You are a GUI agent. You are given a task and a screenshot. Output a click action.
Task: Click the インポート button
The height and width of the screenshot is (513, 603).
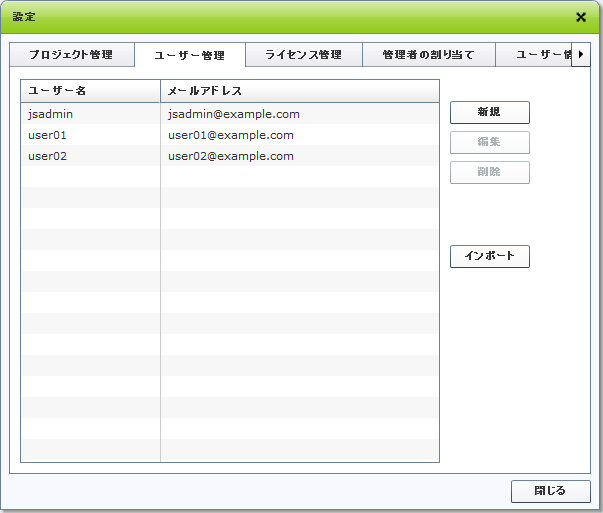tap(490, 256)
